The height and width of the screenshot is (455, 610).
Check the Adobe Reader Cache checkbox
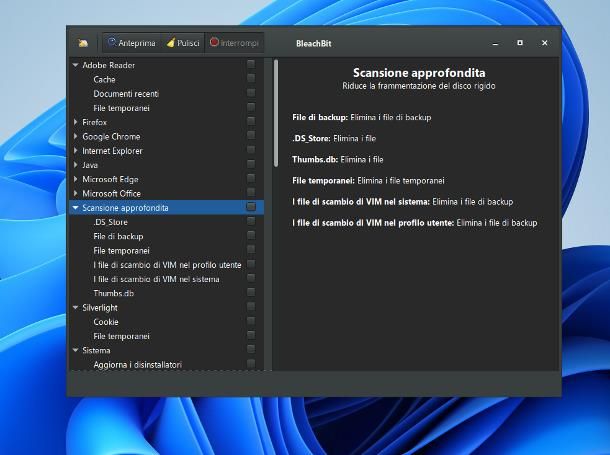(x=251, y=78)
